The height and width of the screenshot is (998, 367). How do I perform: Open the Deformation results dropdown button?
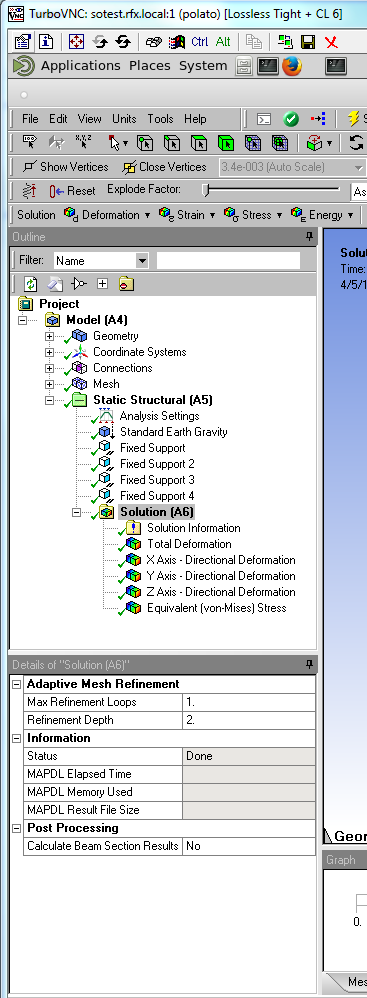[107, 215]
